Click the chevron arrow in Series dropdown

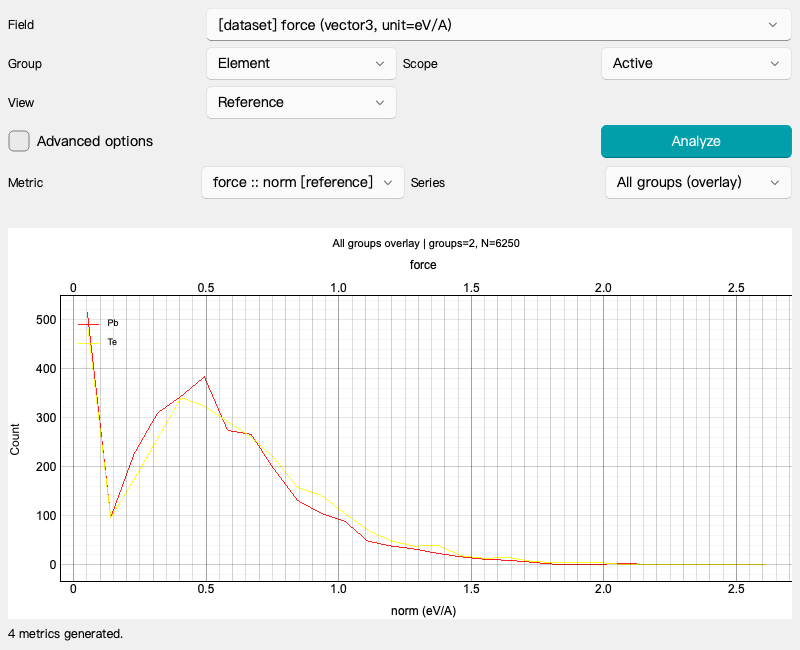coord(774,183)
